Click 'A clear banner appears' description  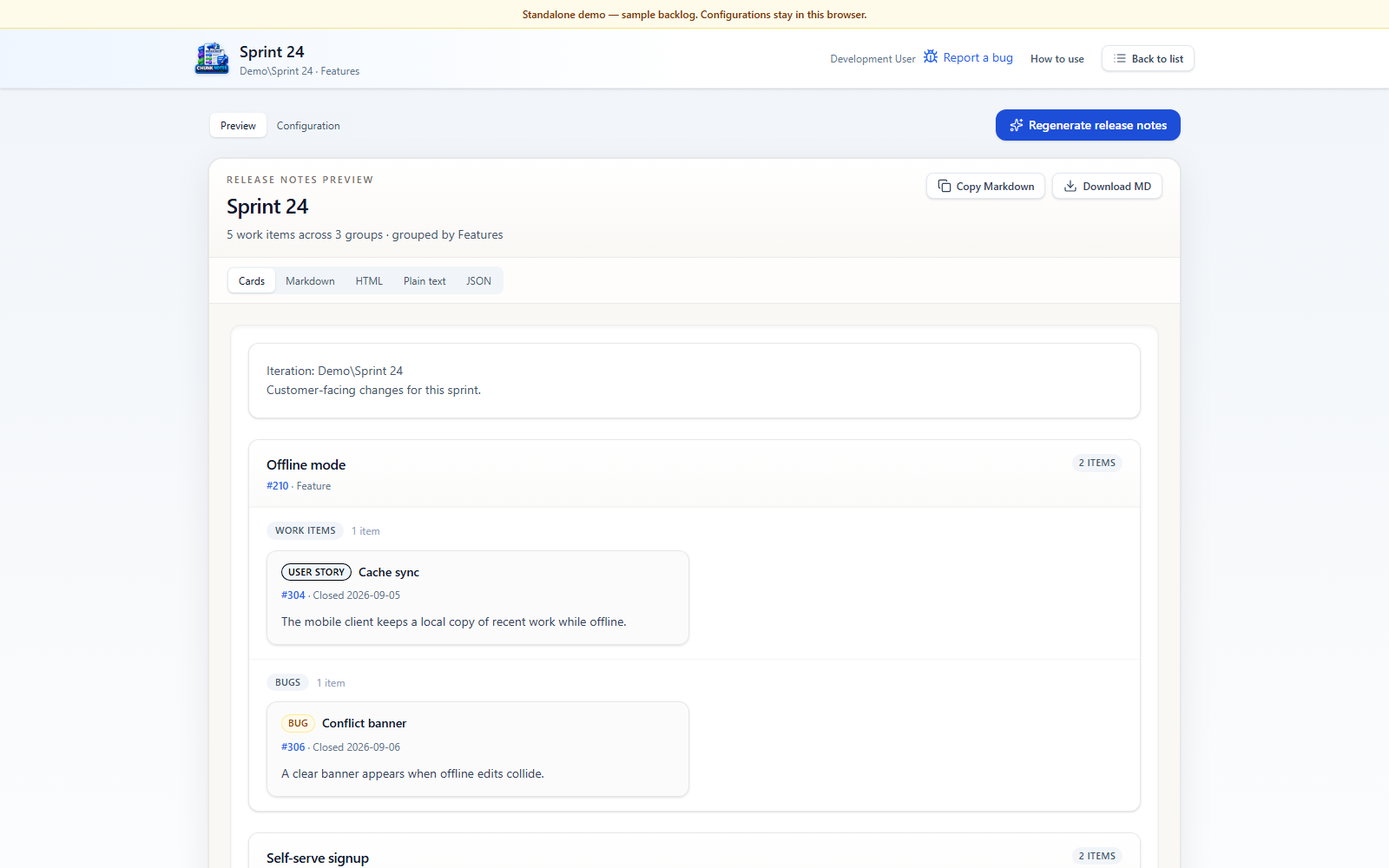tap(412, 773)
